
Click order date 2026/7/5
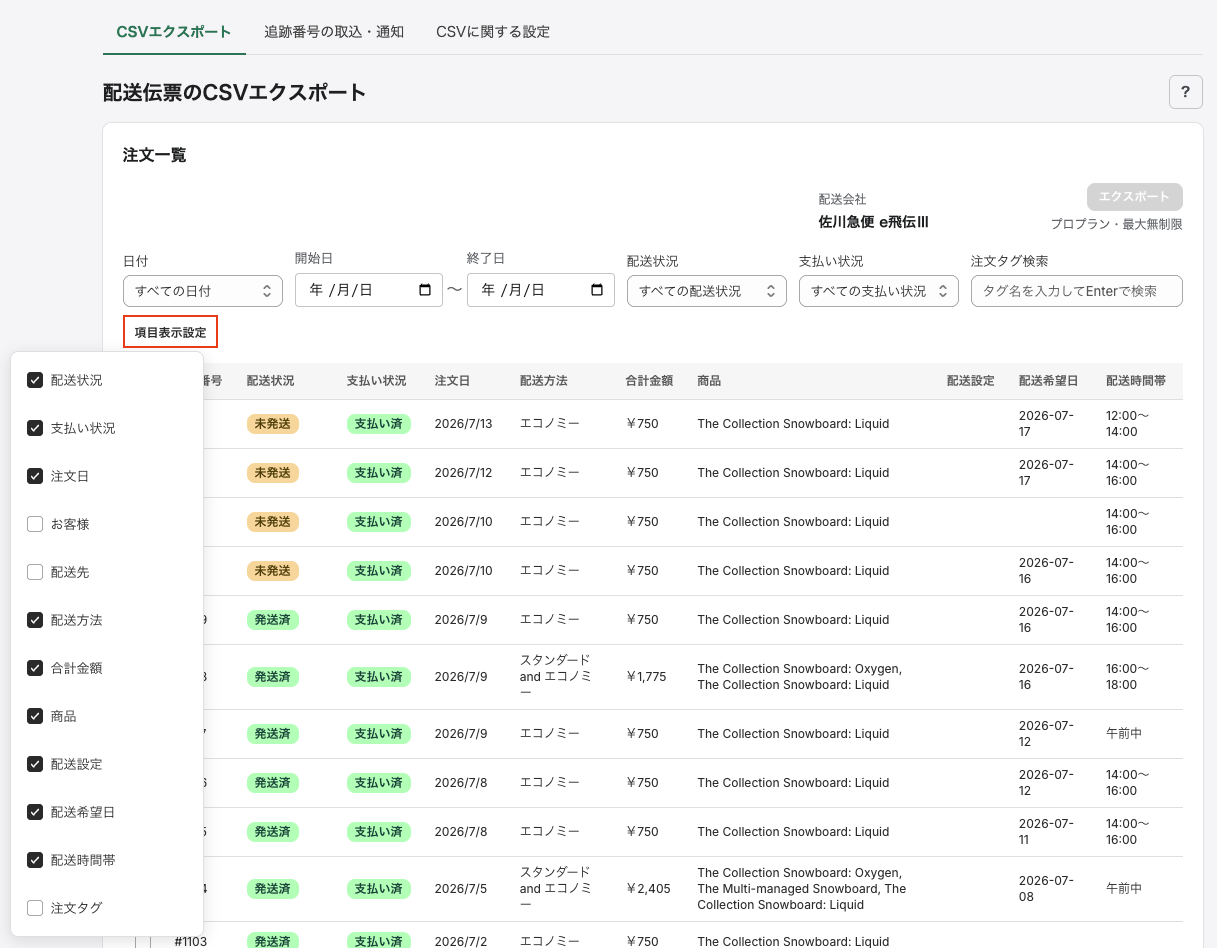coord(461,889)
